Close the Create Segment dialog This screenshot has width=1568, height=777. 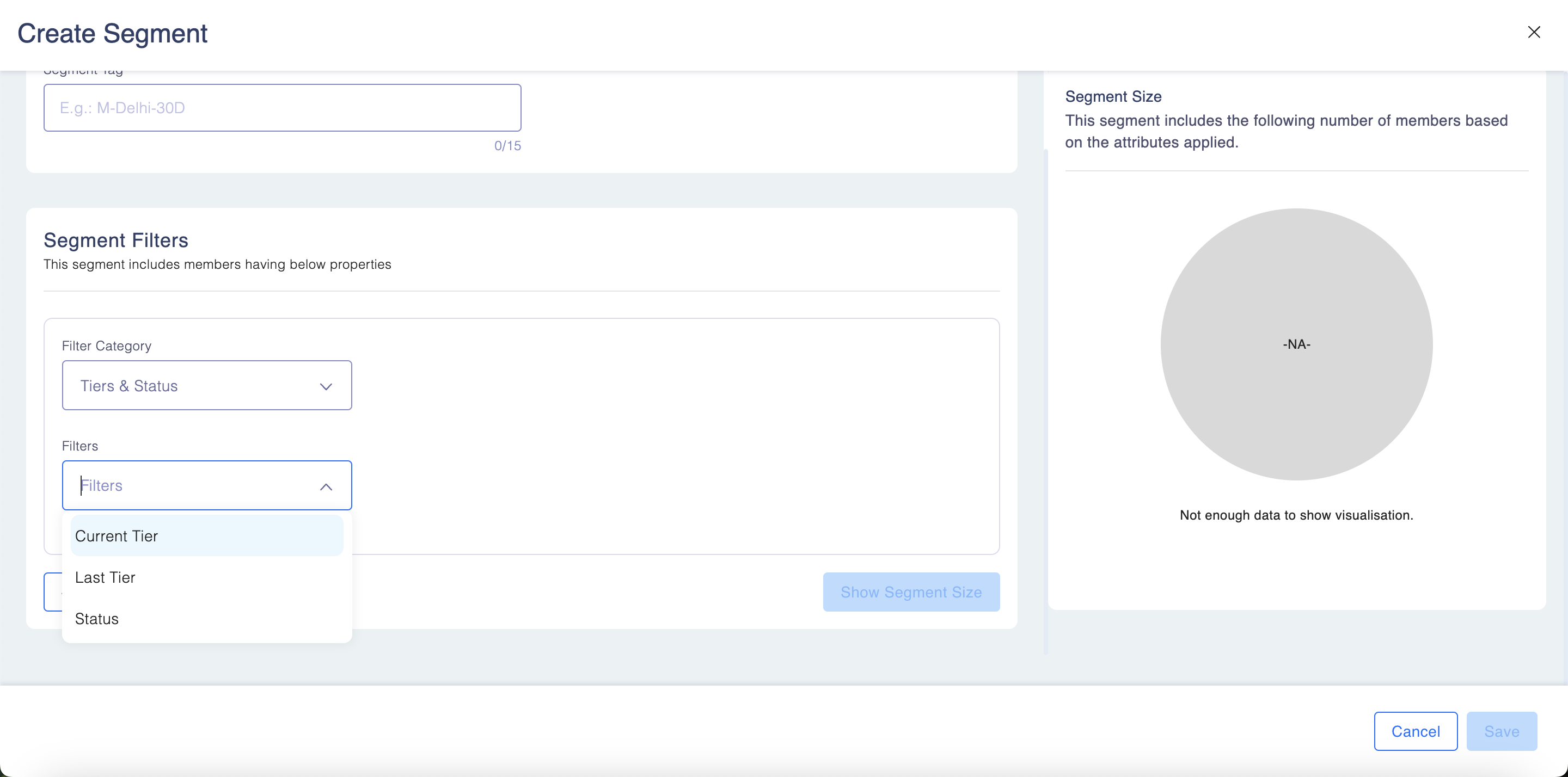pos(1533,32)
